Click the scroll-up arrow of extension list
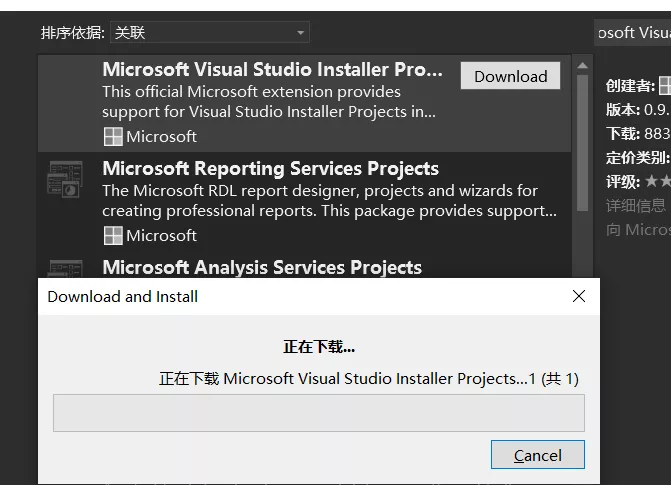The width and height of the screenshot is (671, 485). [582, 65]
